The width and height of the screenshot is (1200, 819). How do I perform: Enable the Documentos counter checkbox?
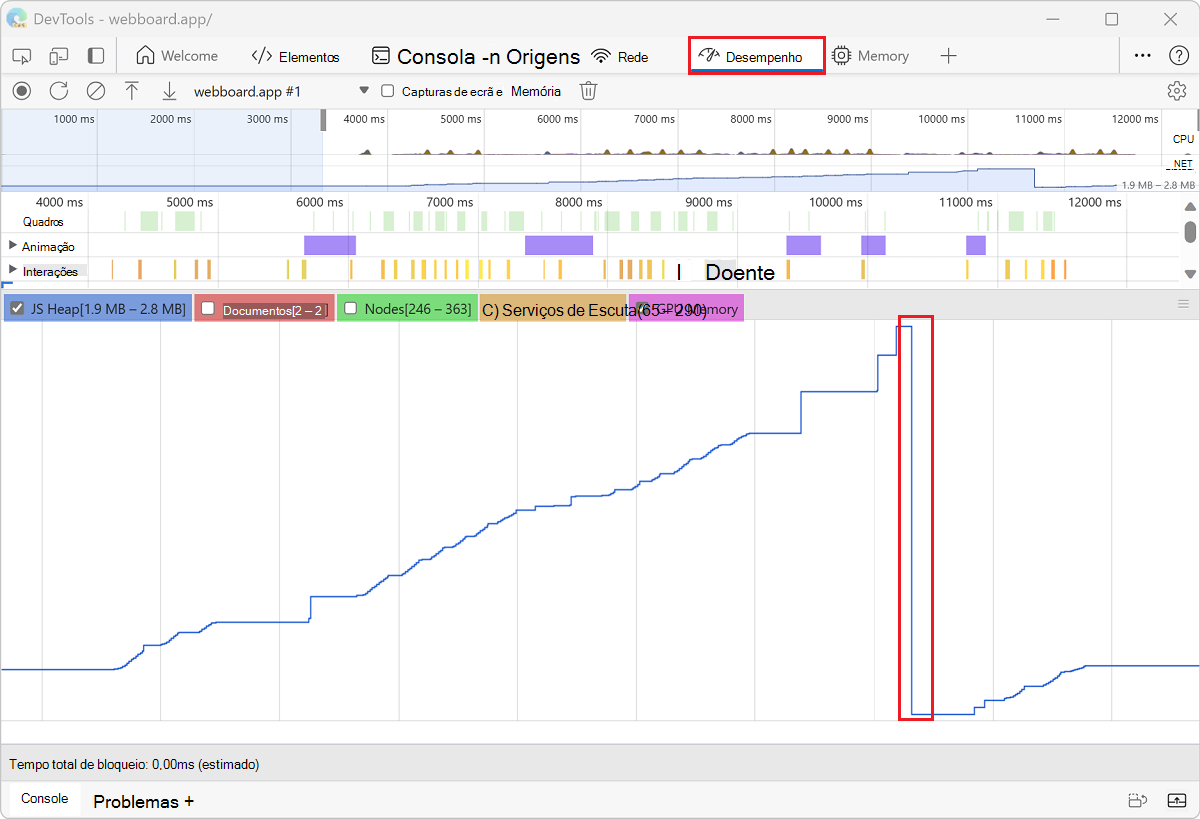(208, 309)
